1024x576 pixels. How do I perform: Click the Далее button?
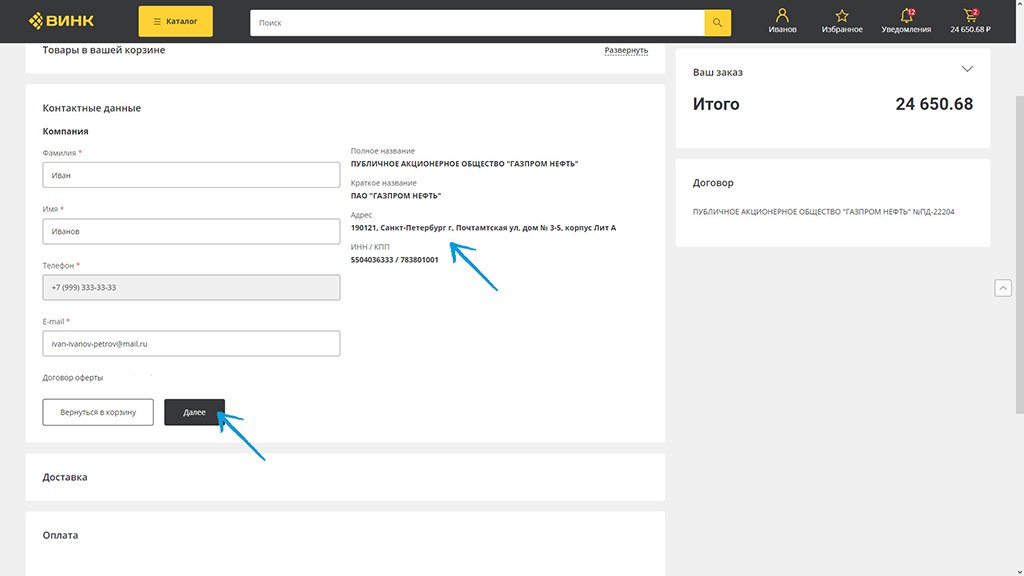point(195,412)
